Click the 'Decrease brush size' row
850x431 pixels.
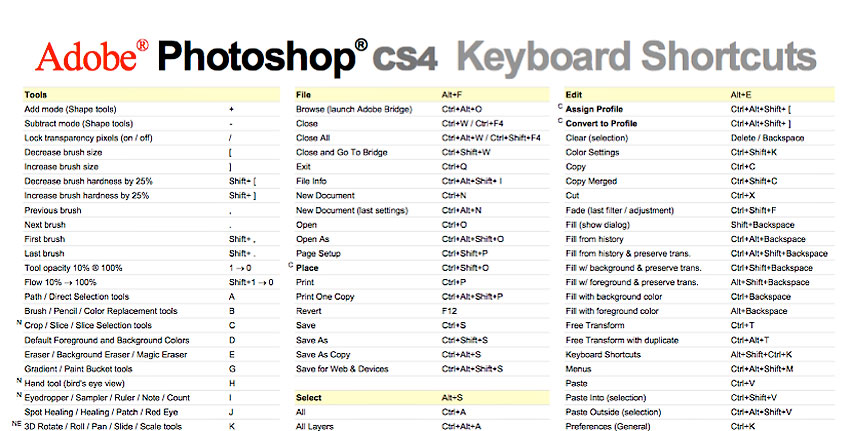[151, 152]
